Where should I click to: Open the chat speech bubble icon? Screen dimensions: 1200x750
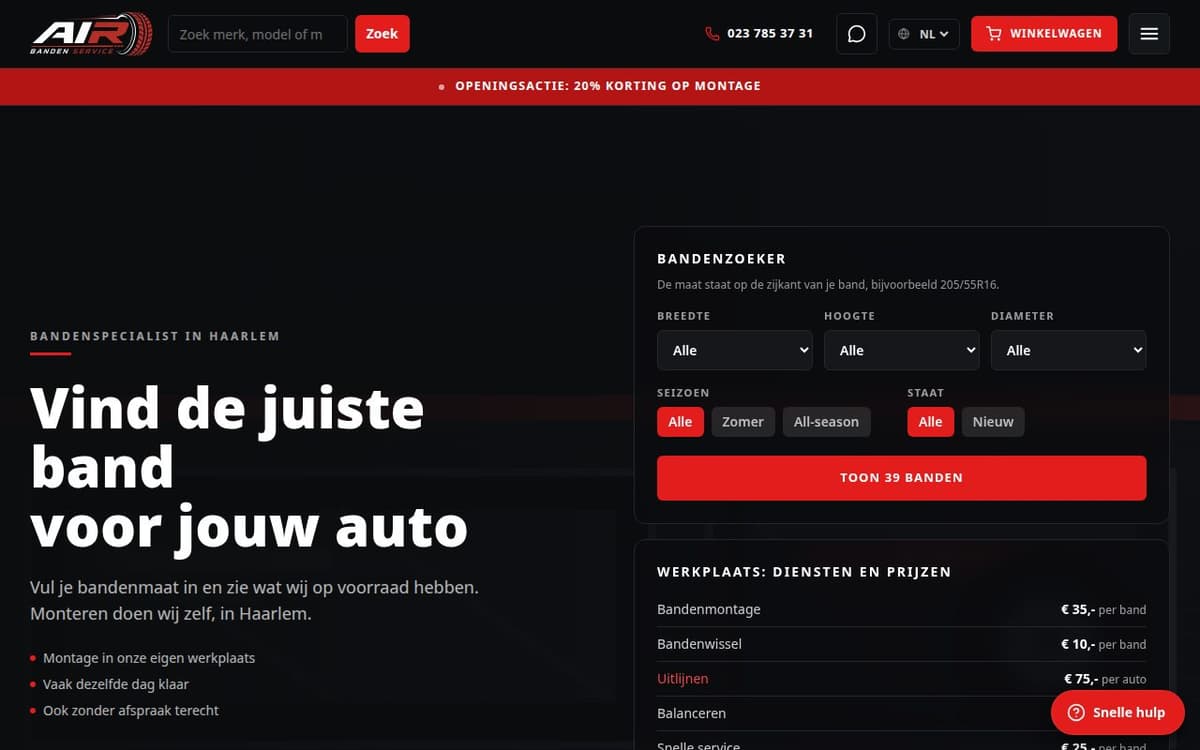click(x=856, y=33)
